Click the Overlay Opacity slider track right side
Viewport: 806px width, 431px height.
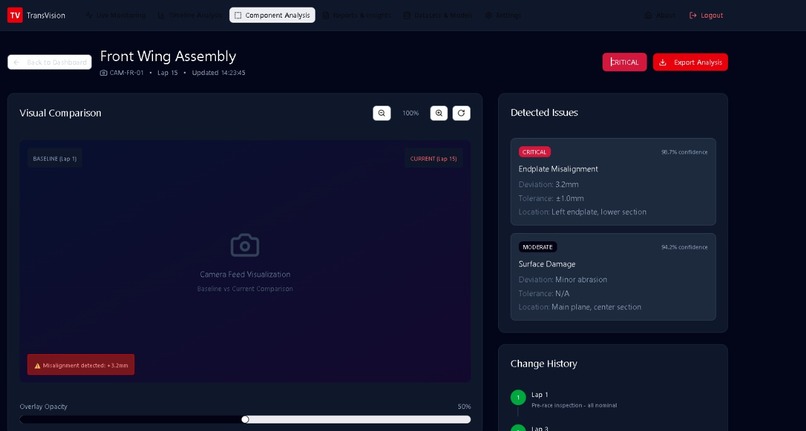tap(358, 420)
